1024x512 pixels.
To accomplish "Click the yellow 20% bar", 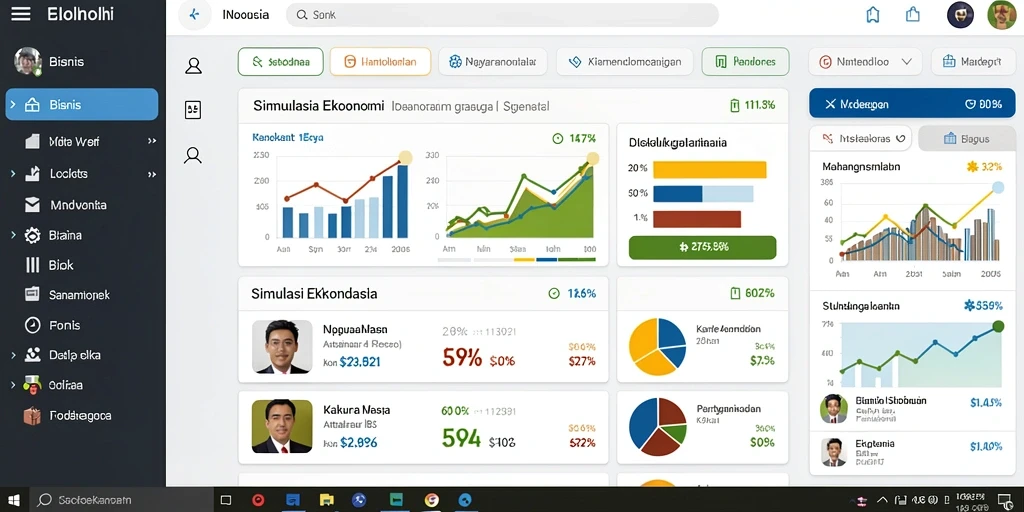I will click(x=709, y=169).
